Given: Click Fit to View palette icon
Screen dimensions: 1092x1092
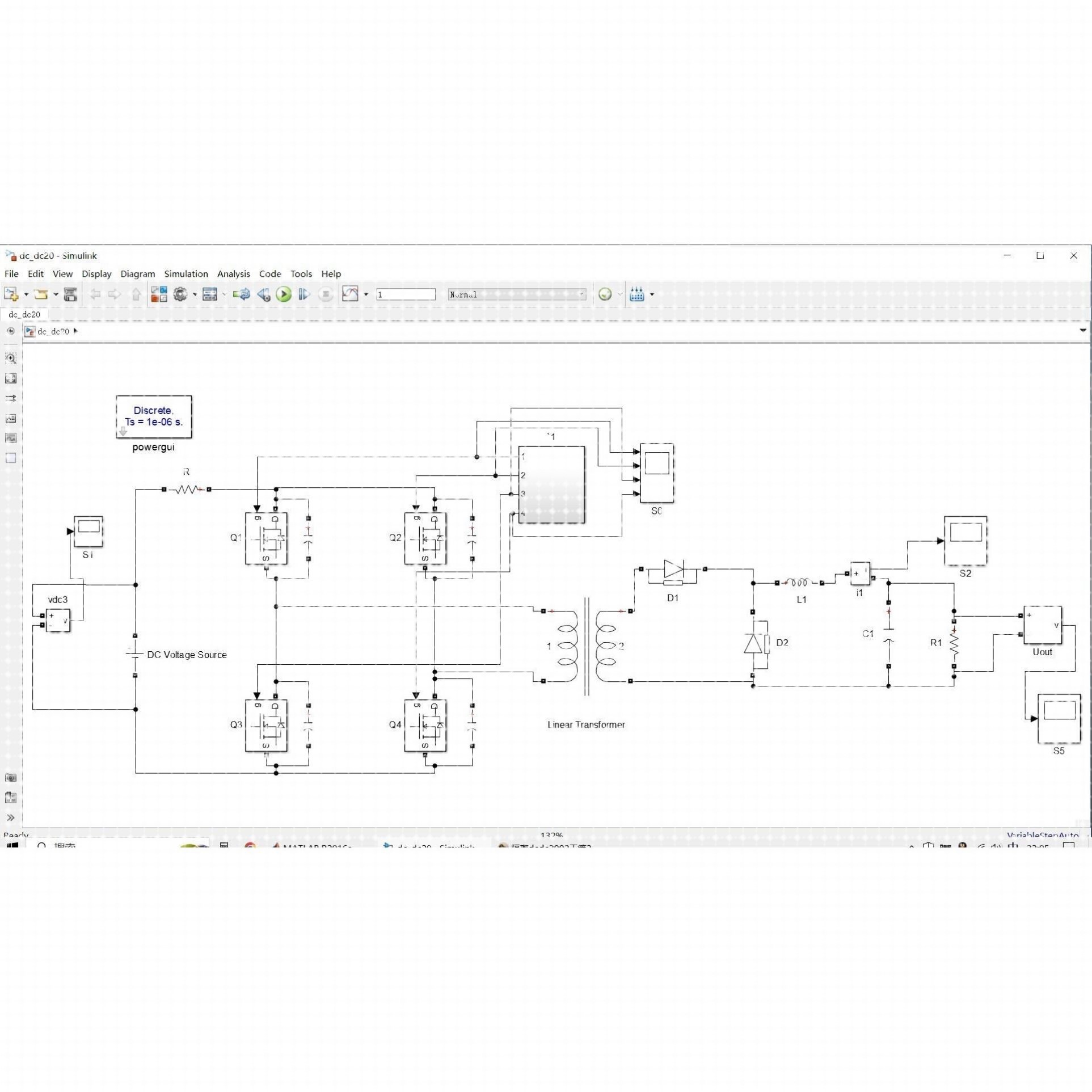Looking at the screenshot, I should tap(11, 378).
